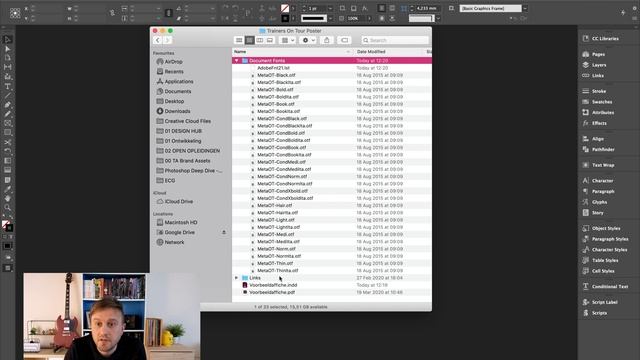The height and width of the screenshot is (360, 640).
Task: Open the Glyphs panel
Action: tap(595, 202)
